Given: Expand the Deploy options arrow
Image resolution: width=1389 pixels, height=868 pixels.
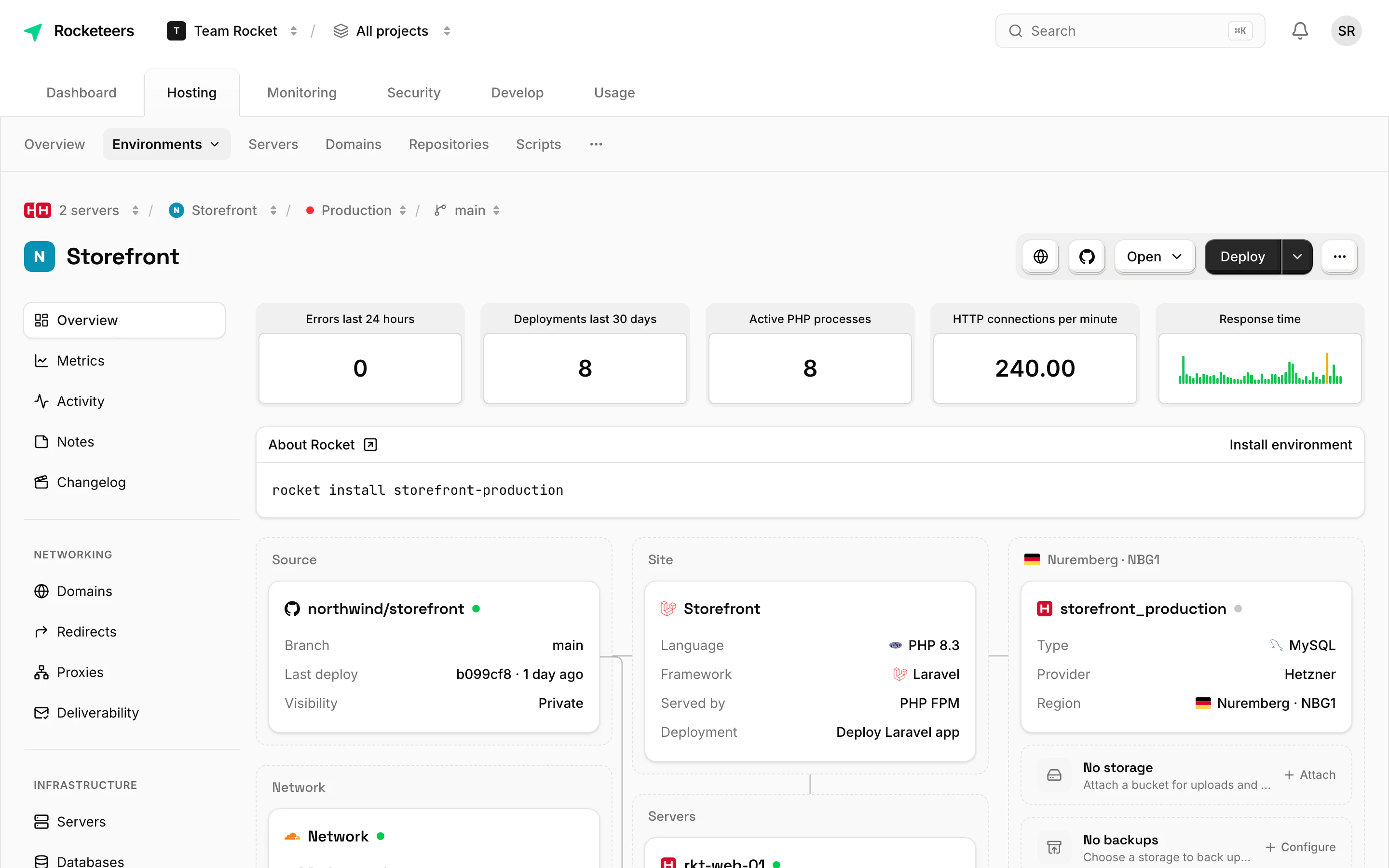Looking at the screenshot, I should click(1297, 257).
